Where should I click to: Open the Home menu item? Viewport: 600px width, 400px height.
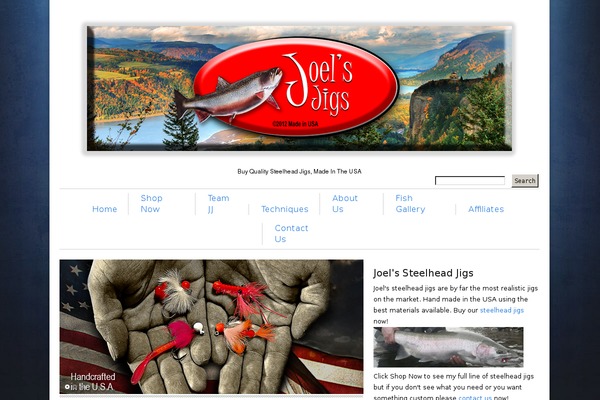pos(104,209)
